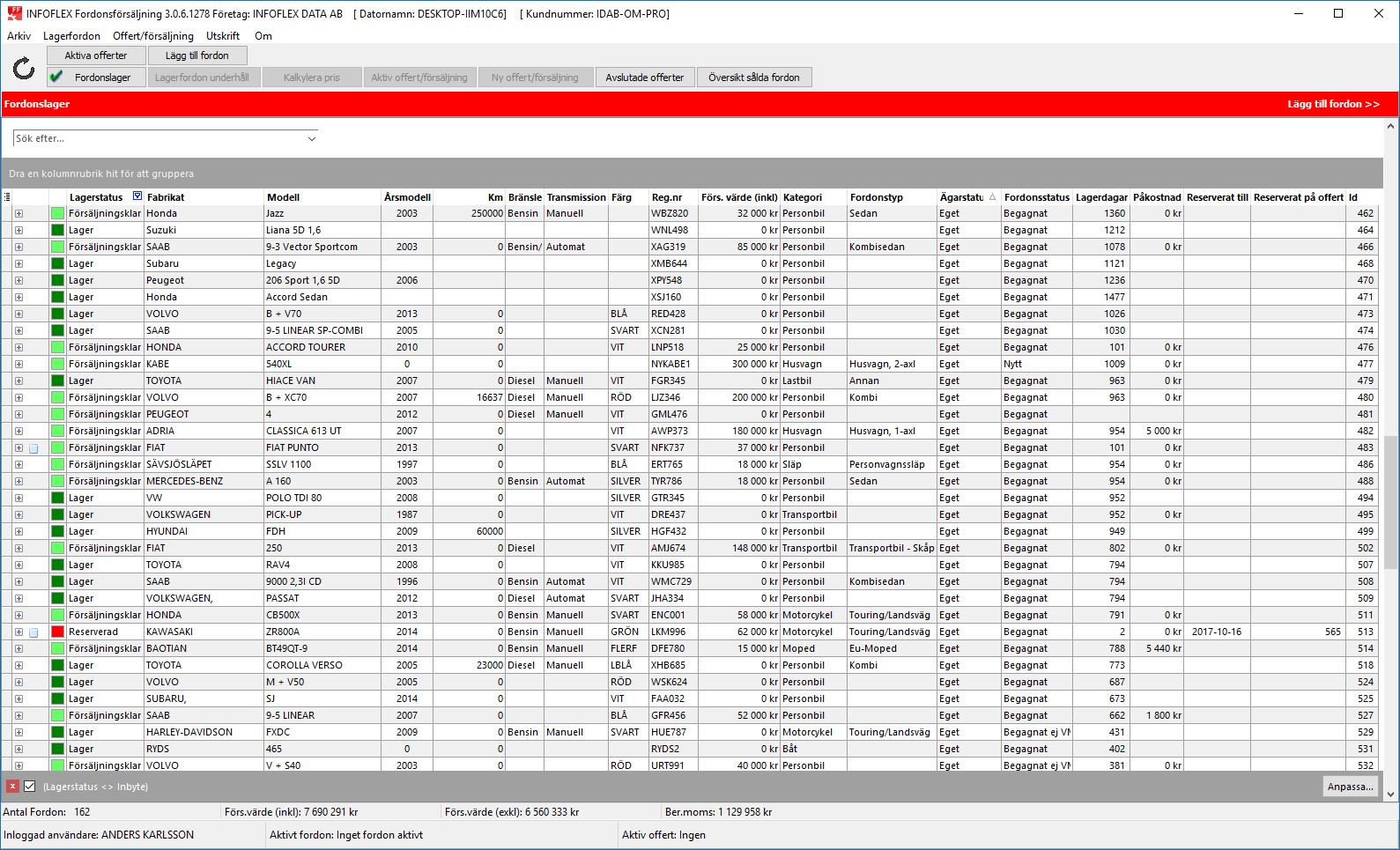Image resolution: width=1400 pixels, height=850 pixels.
Task: Expand the Subaru Legacy row
Action: click(x=19, y=264)
